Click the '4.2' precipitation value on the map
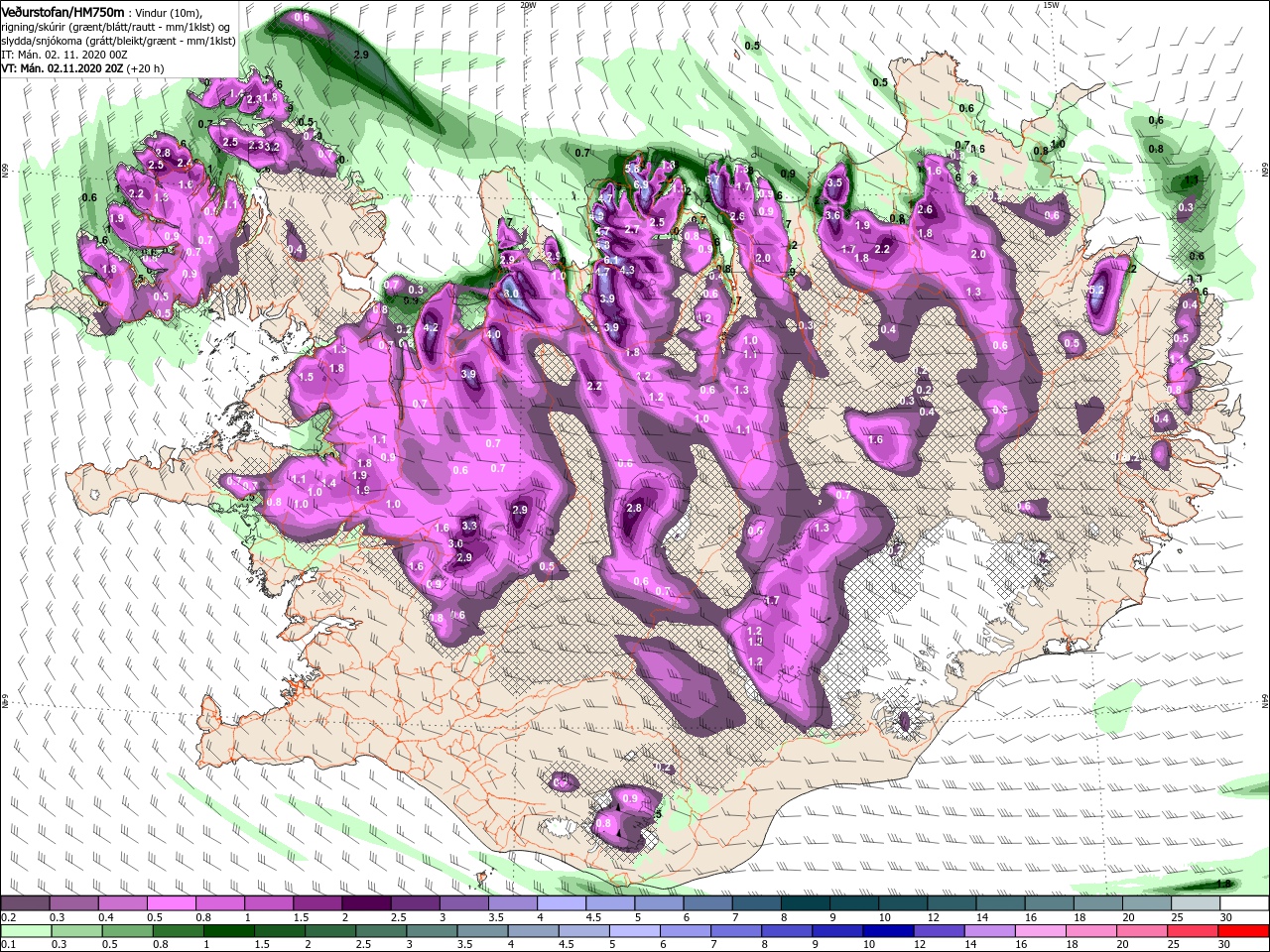The image size is (1270, 952). (x=431, y=327)
